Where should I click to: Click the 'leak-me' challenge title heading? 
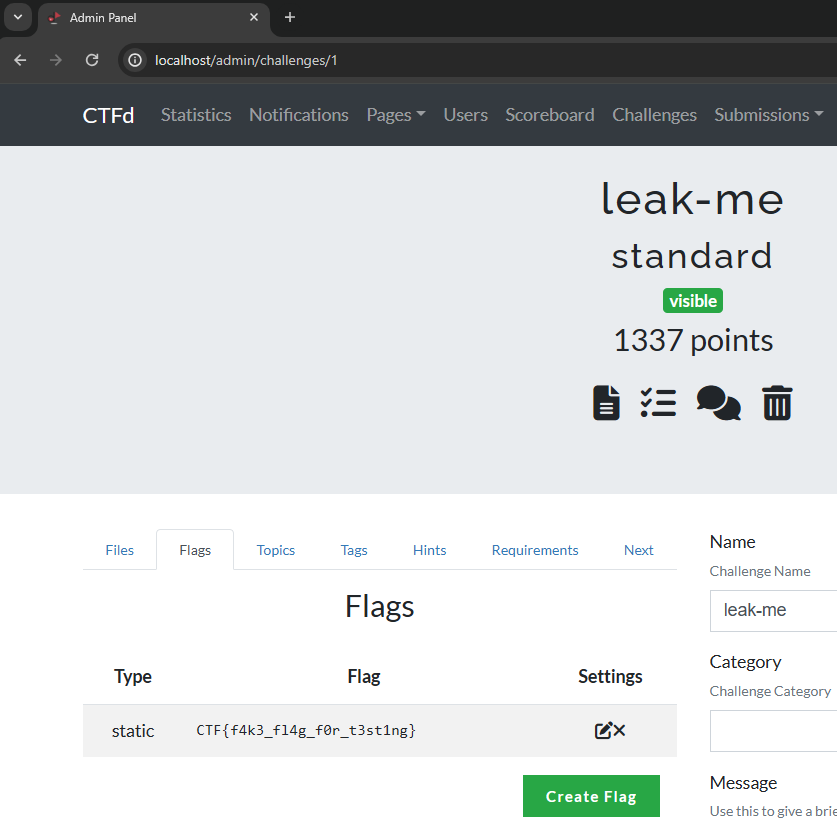coord(692,199)
